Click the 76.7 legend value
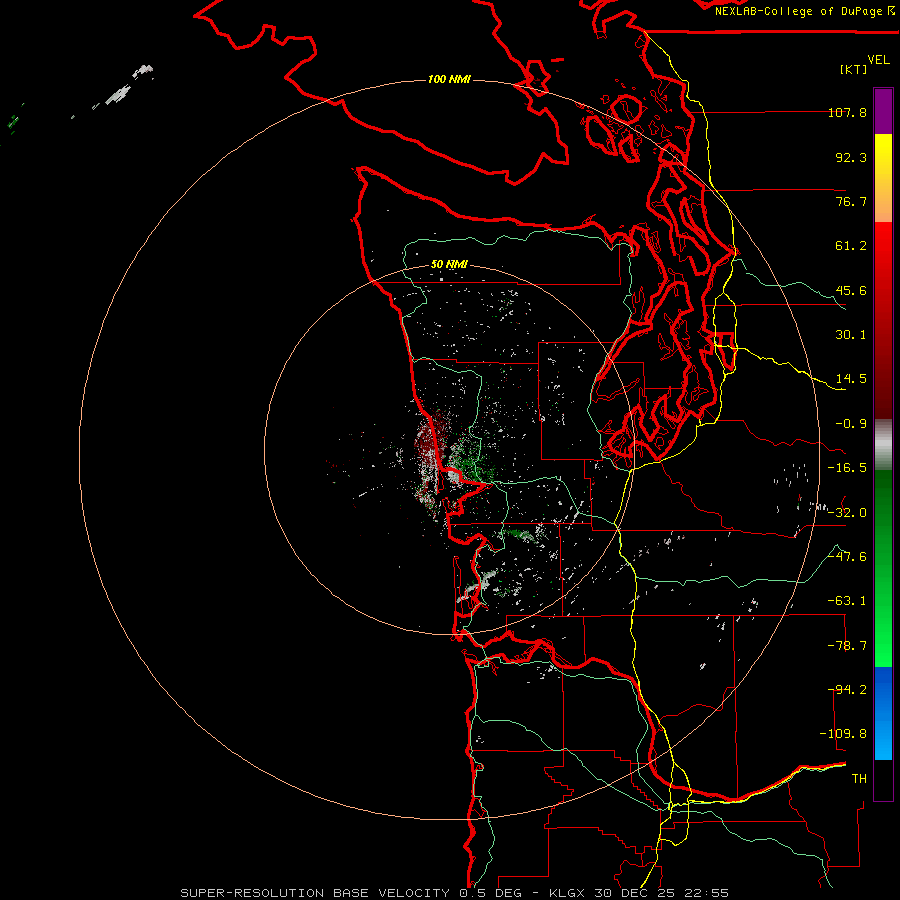This screenshot has width=900, height=900. [851, 201]
